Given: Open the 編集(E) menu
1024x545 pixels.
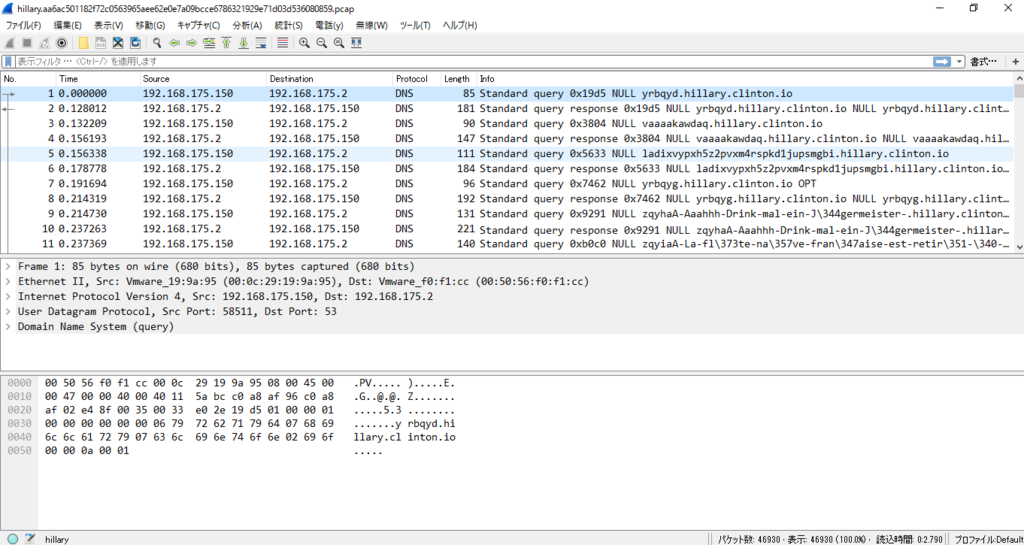Looking at the screenshot, I should pos(68,25).
